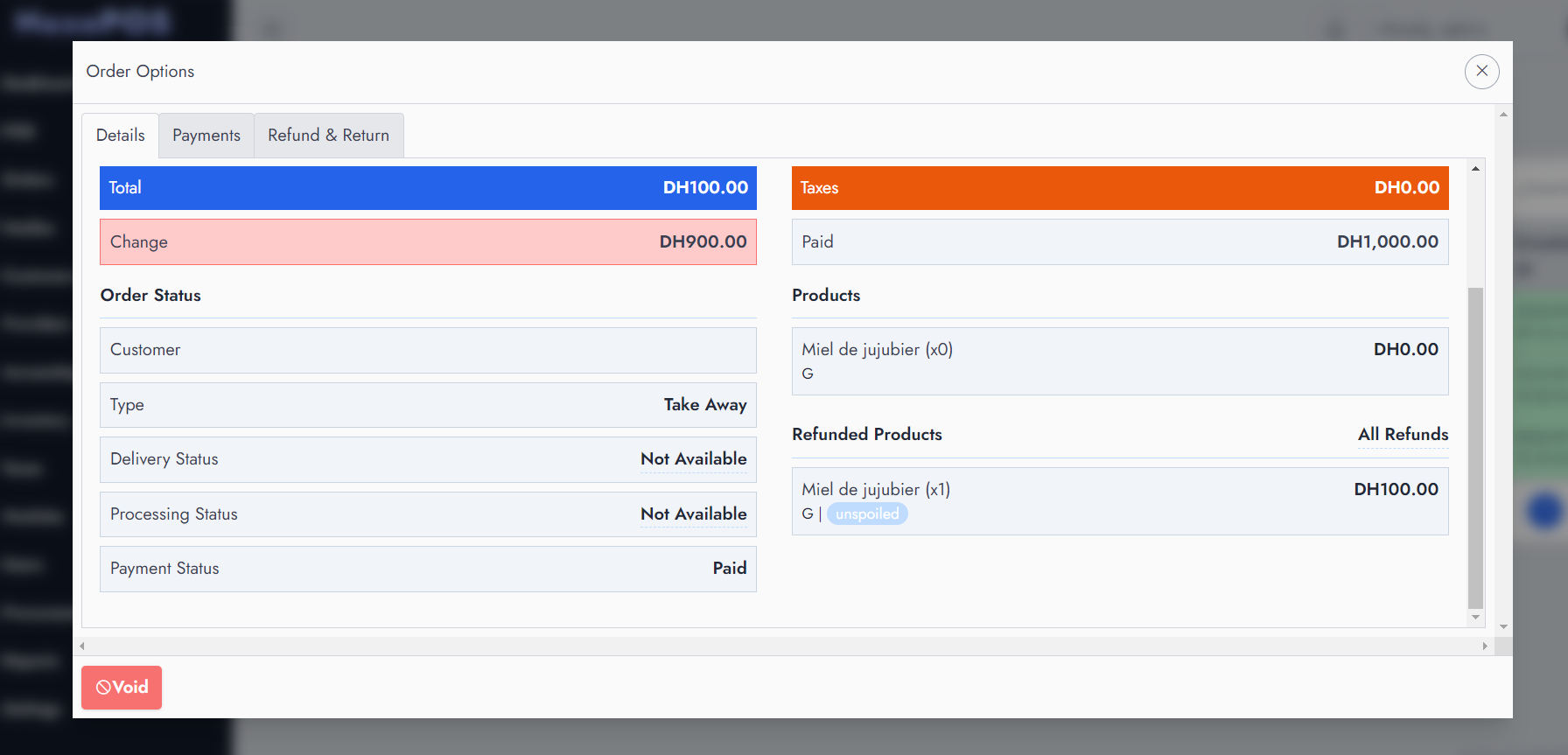Click the dialog outer scroll up arrow
The width and height of the screenshot is (1568, 755).
[x=1503, y=115]
